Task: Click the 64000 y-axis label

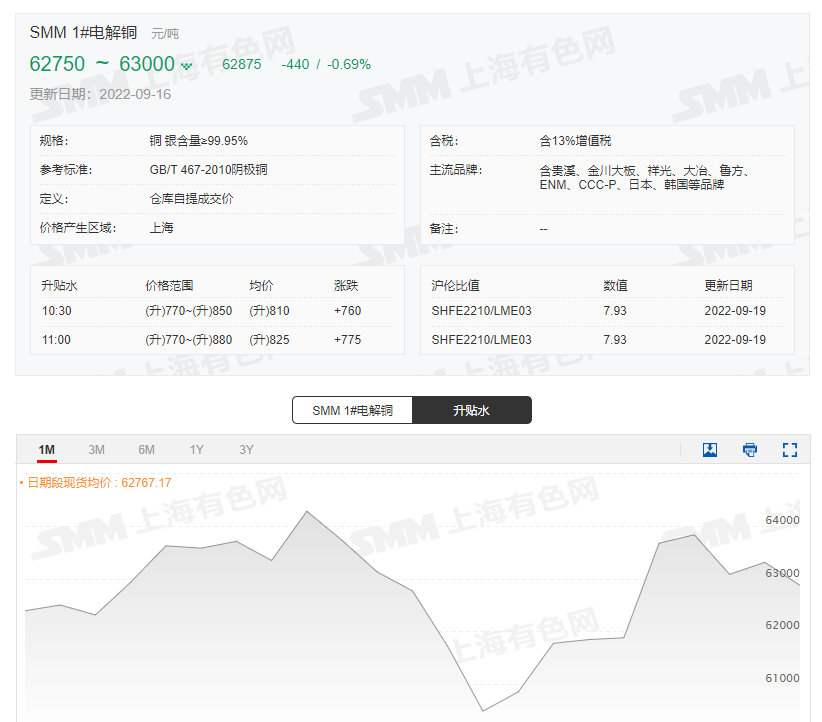Action: [782, 520]
